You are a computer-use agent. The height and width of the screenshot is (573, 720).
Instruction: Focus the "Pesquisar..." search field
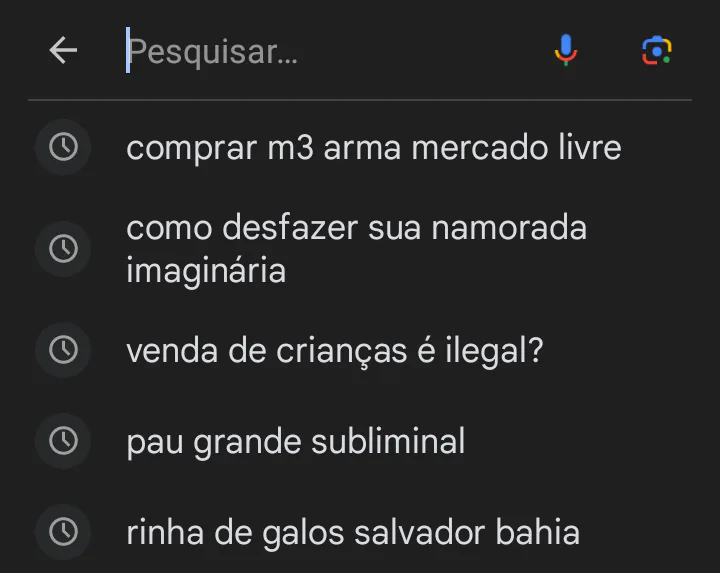click(x=330, y=51)
